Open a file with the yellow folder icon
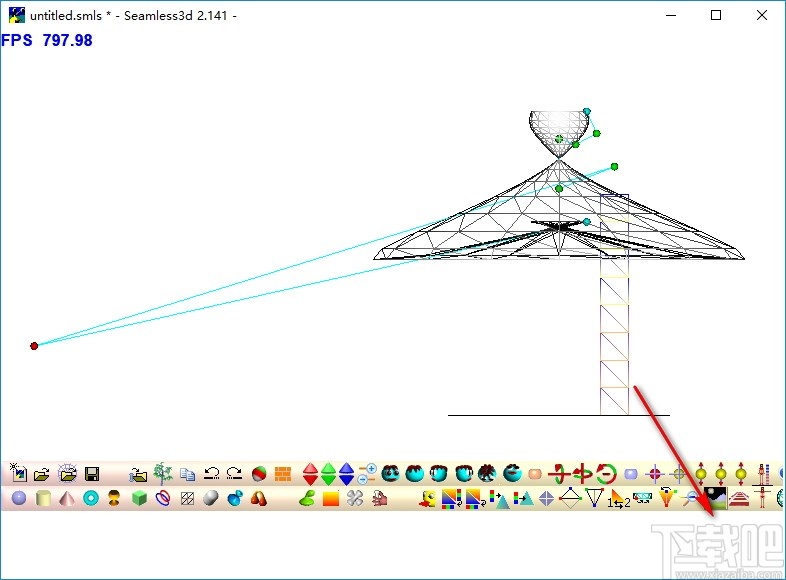 (42, 474)
